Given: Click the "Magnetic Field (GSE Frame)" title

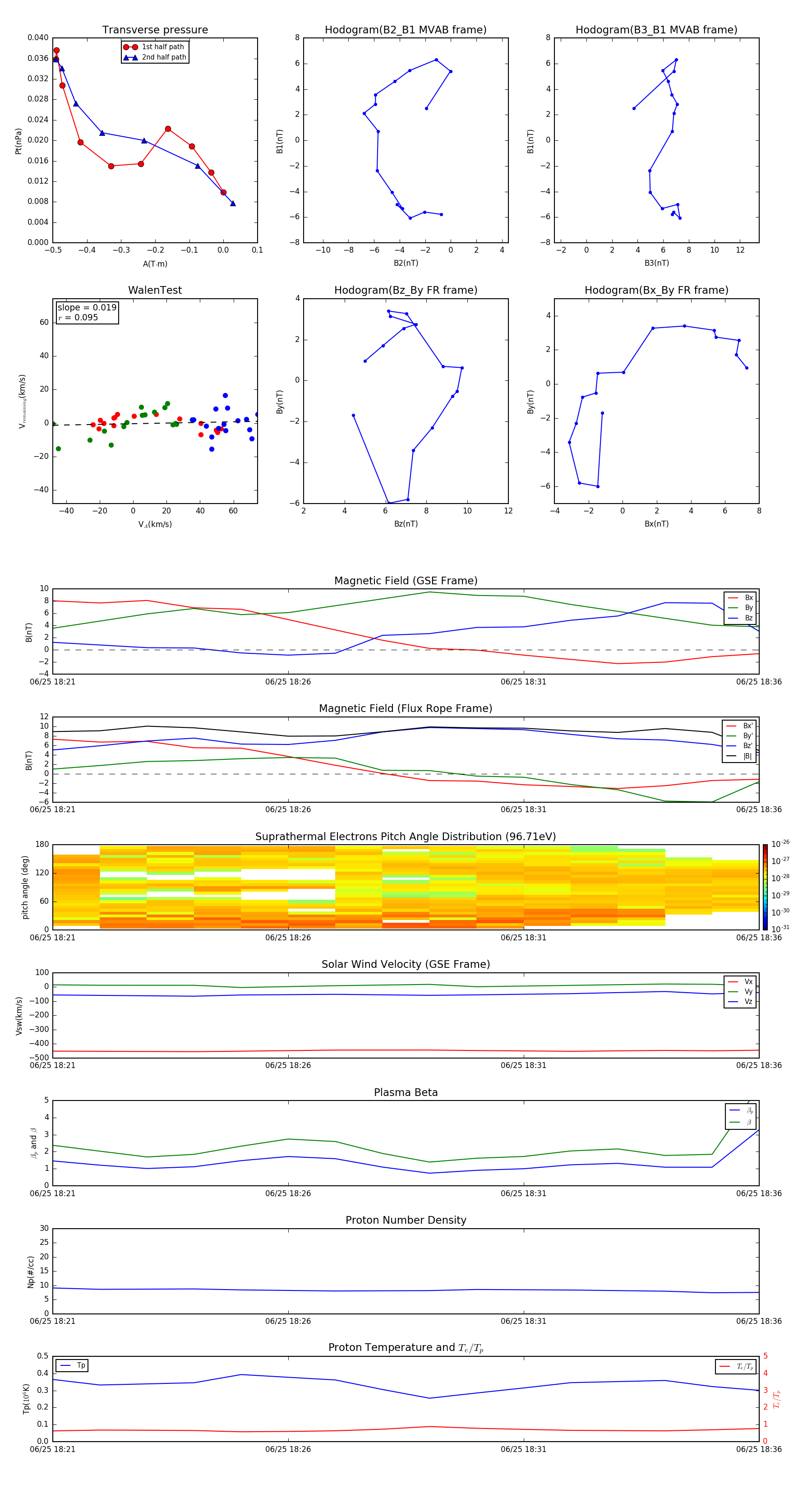Looking at the screenshot, I should pyautogui.click(x=406, y=581).
